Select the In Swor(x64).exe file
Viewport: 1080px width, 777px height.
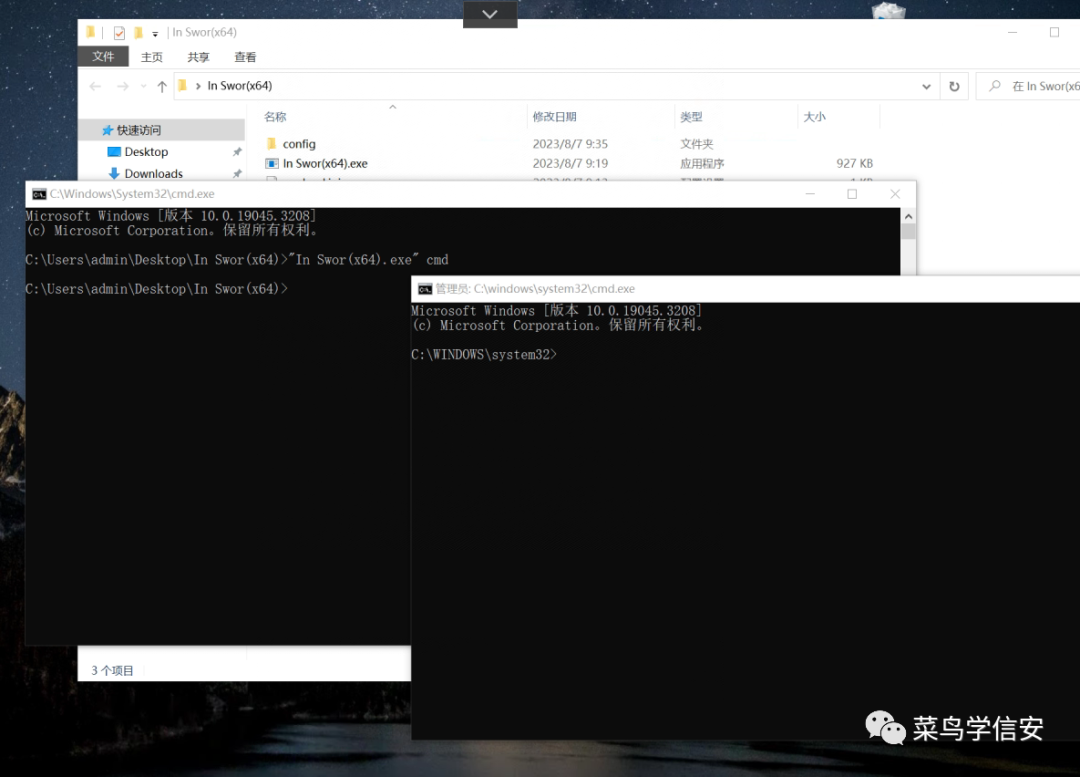pos(325,163)
